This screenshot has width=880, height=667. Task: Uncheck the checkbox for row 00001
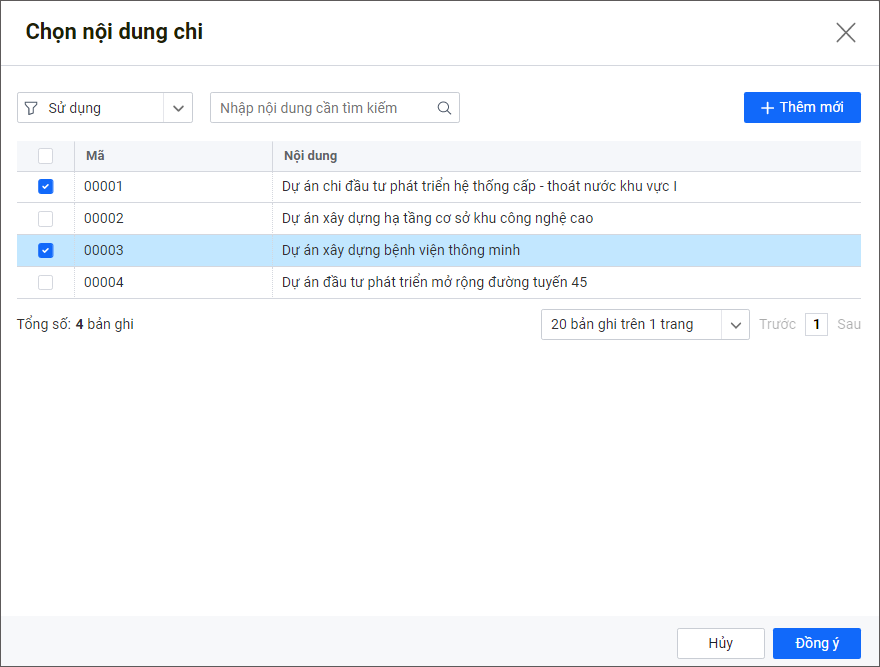point(45,187)
